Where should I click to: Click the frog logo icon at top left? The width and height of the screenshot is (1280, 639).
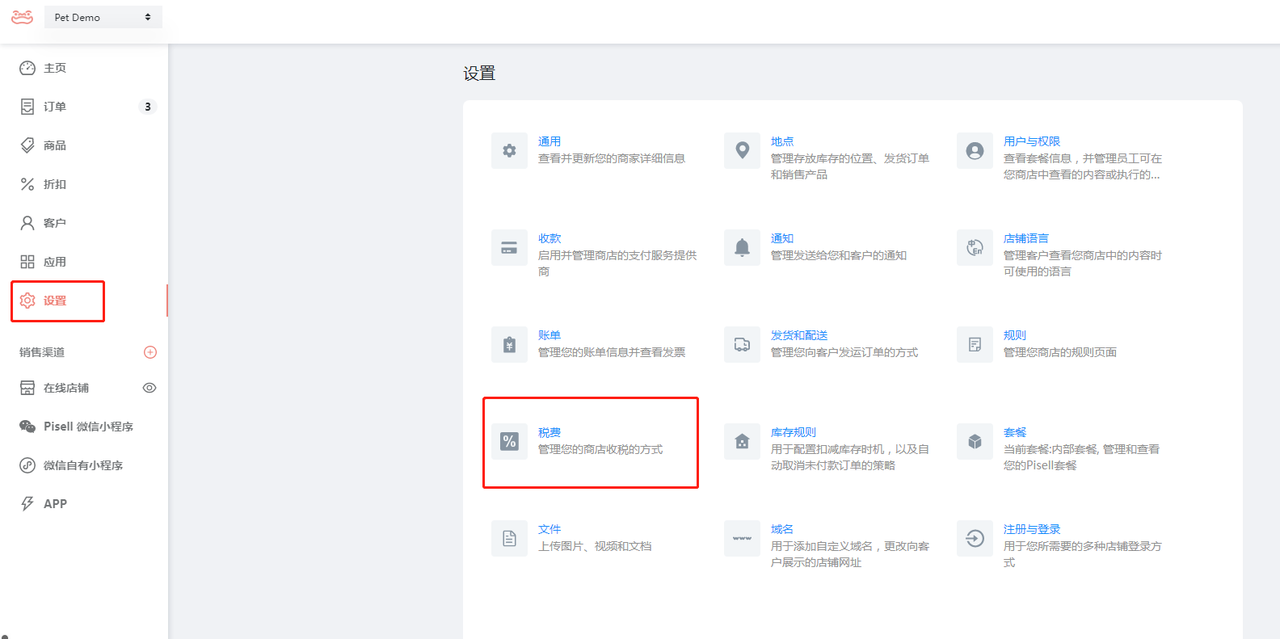coord(22,17)
